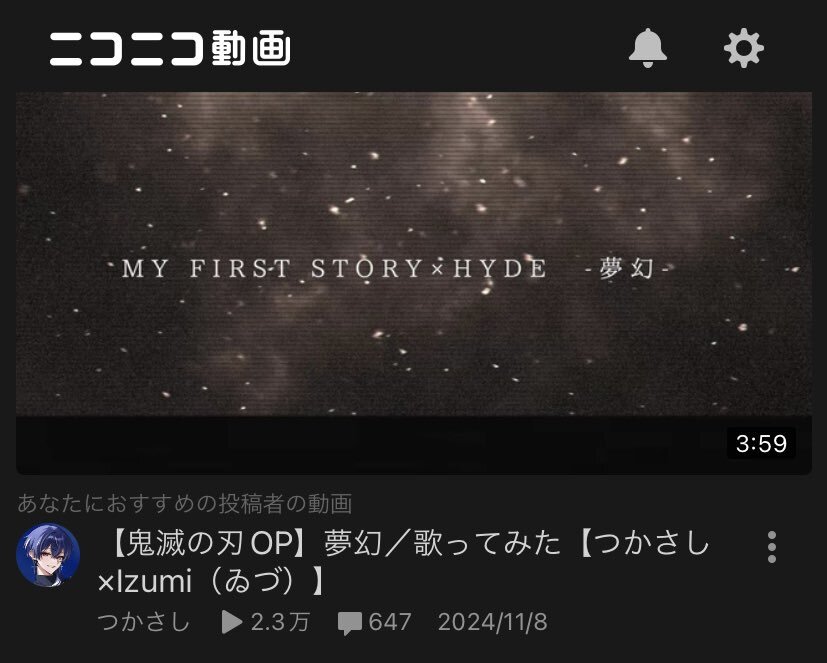
Task: Open the 【鬼滅の刃 OP】夢幻 video title
Action: (404, 562)
